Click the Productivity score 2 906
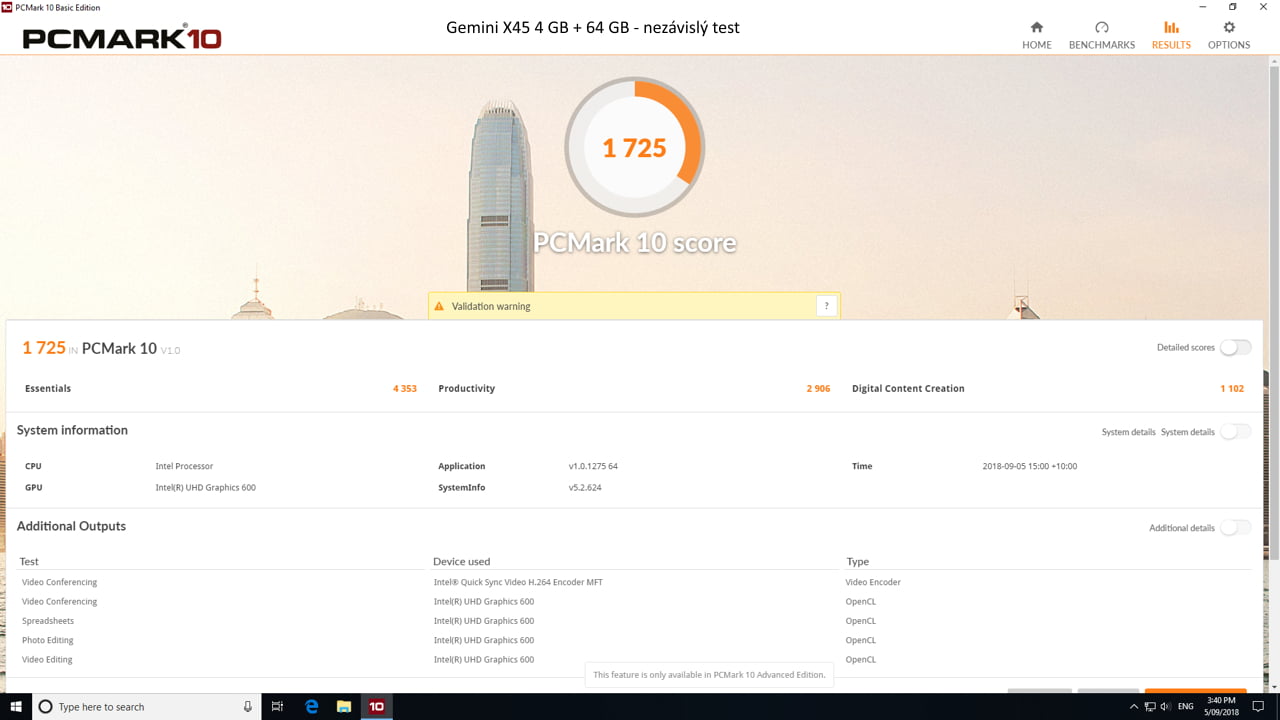 818,388
